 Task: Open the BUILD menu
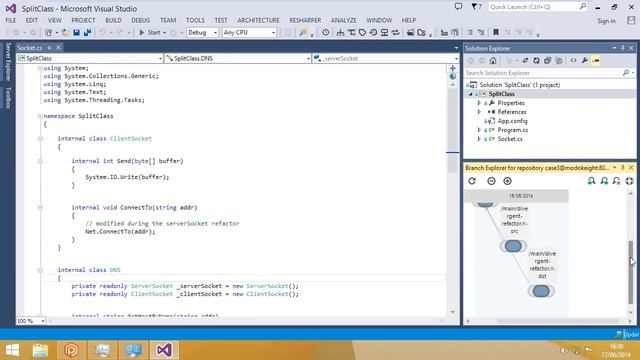click(x=113, y=20)
